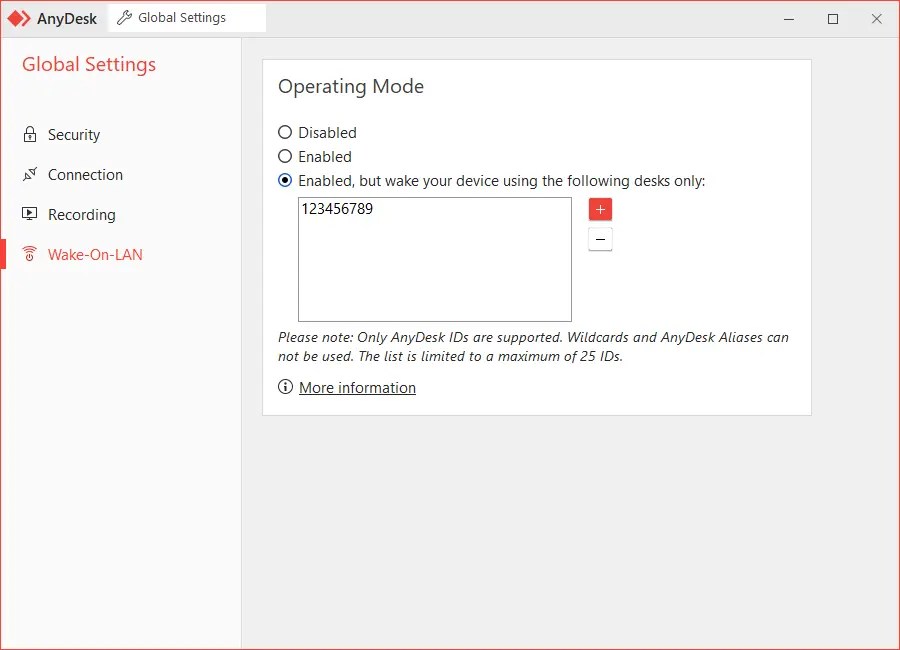Select Wake-On-LAN in the navigation menu
The height and width of the screenshot is (650, 900).
94,254
